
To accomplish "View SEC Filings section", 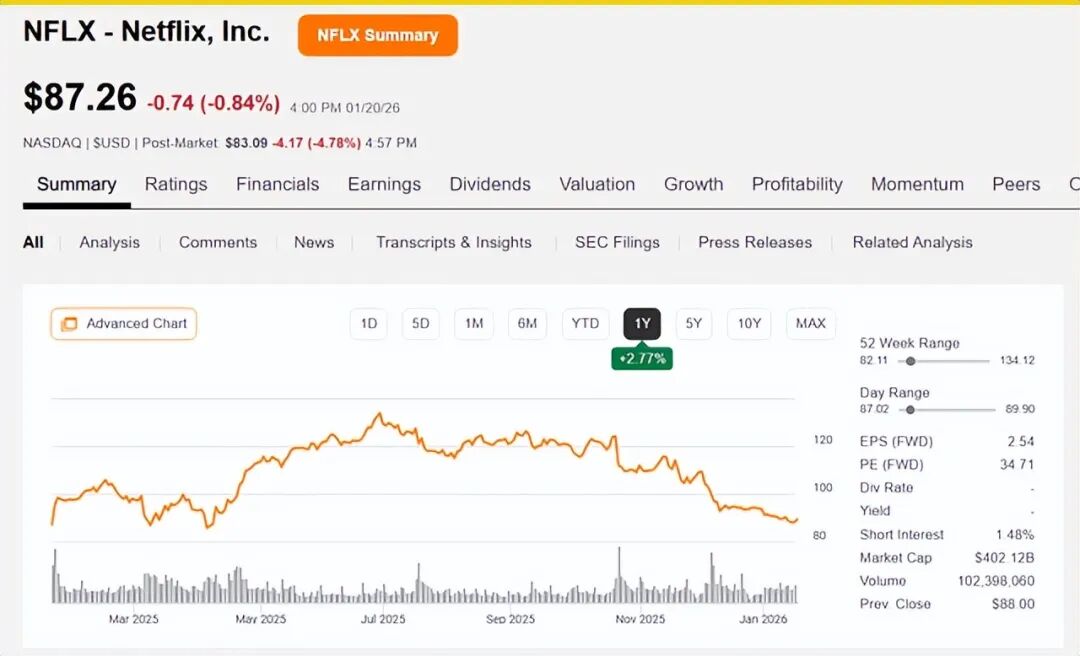I will pyautogui.click(x=617, y=242).
